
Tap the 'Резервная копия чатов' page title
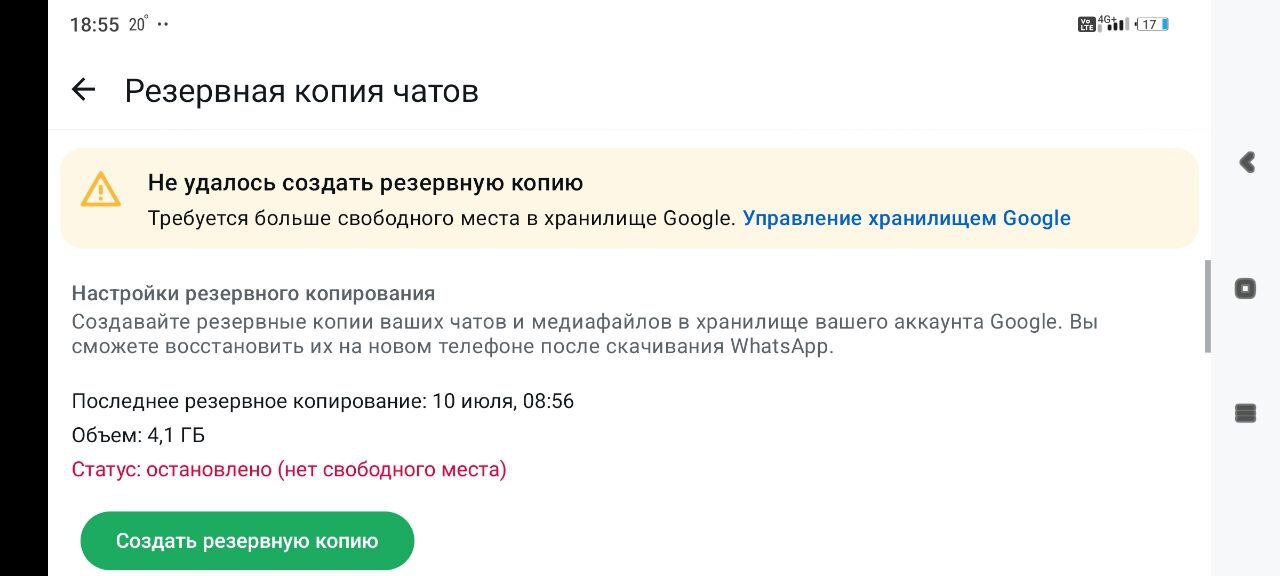(x=301, y=91)
